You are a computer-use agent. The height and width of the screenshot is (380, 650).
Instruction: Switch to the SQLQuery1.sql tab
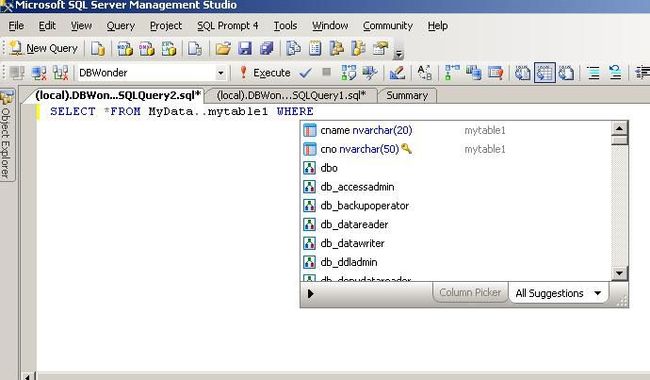click(291, 95)
